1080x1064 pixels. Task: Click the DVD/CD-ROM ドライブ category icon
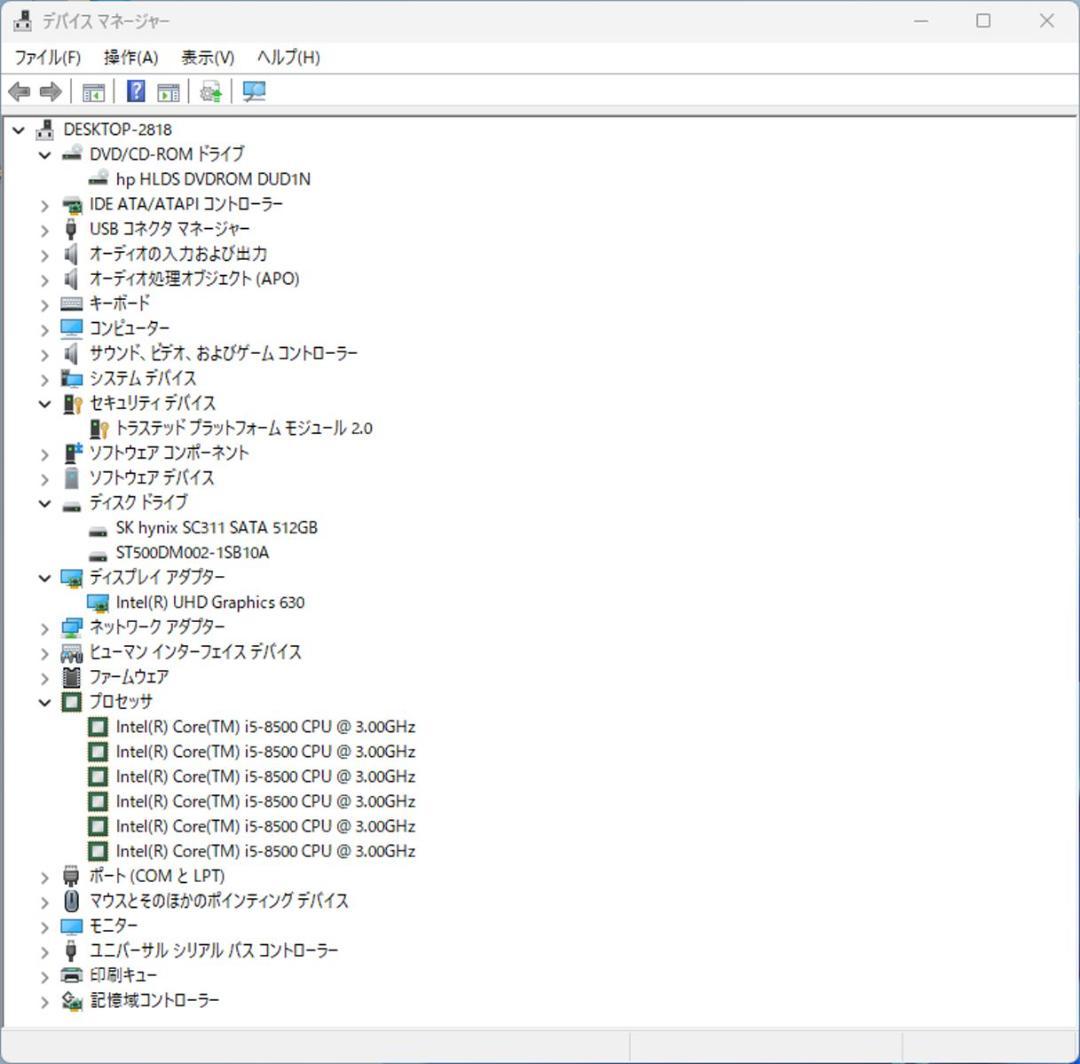coord(72,154)
